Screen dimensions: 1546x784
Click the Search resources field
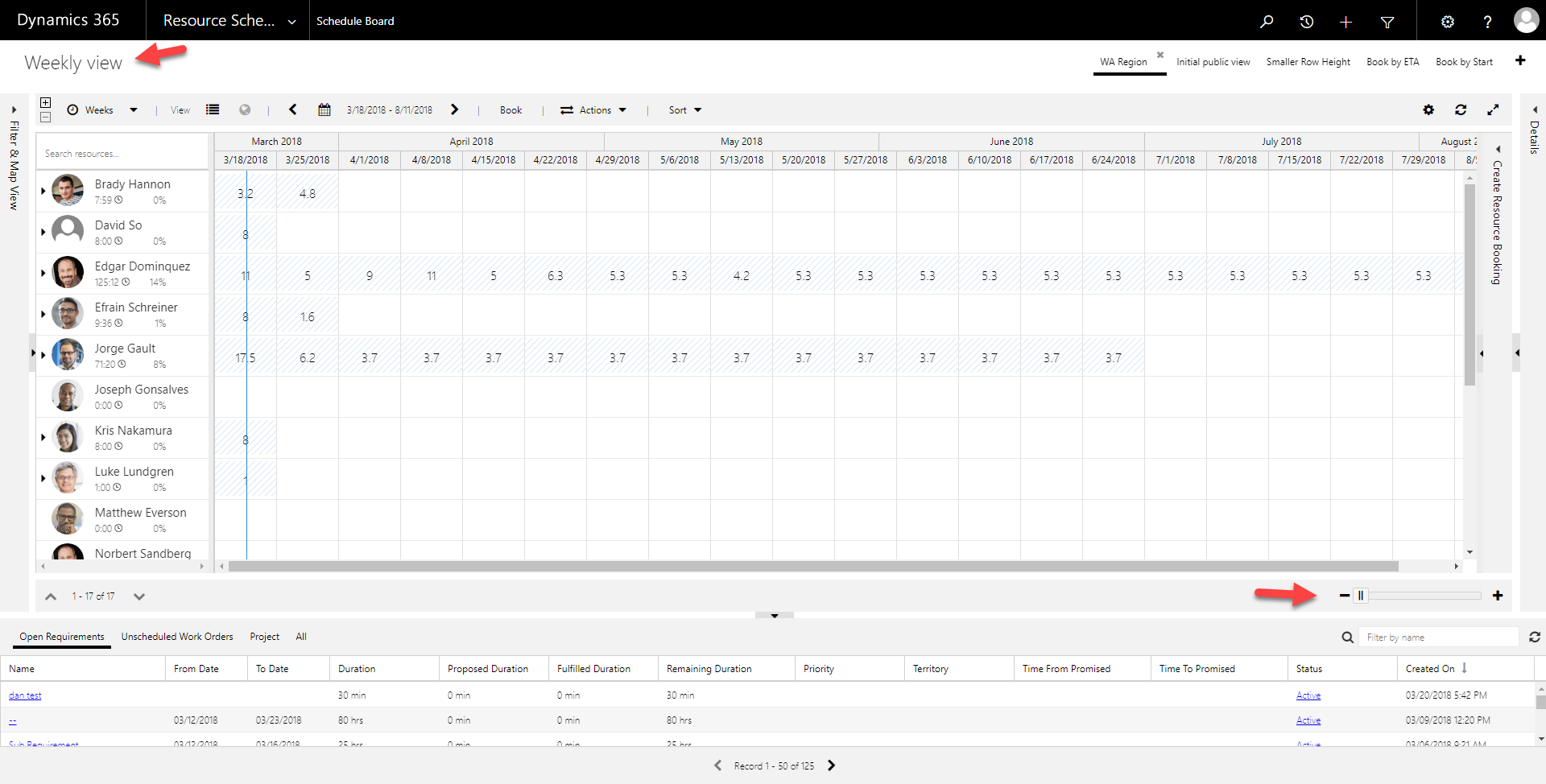pos(121,153)
